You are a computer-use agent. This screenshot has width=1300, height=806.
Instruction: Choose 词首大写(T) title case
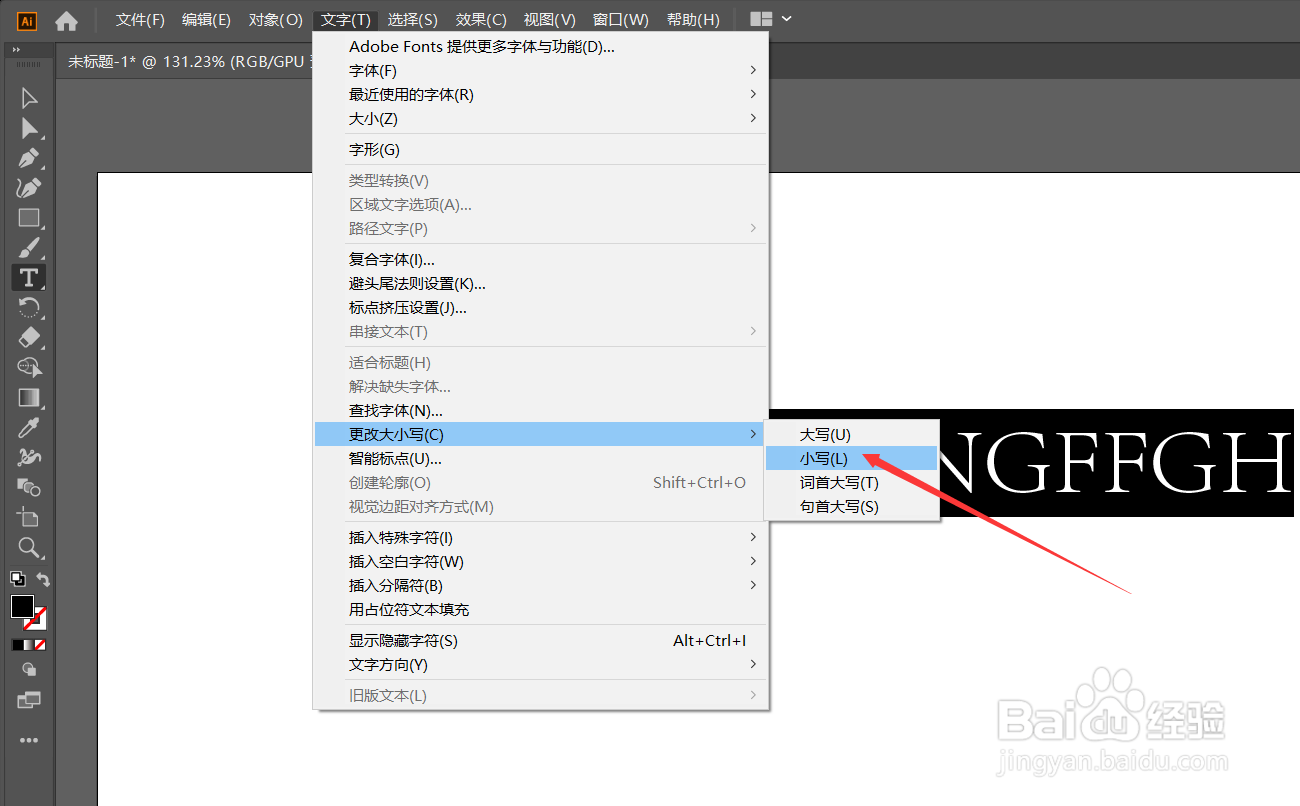click(x=851, y=482)
